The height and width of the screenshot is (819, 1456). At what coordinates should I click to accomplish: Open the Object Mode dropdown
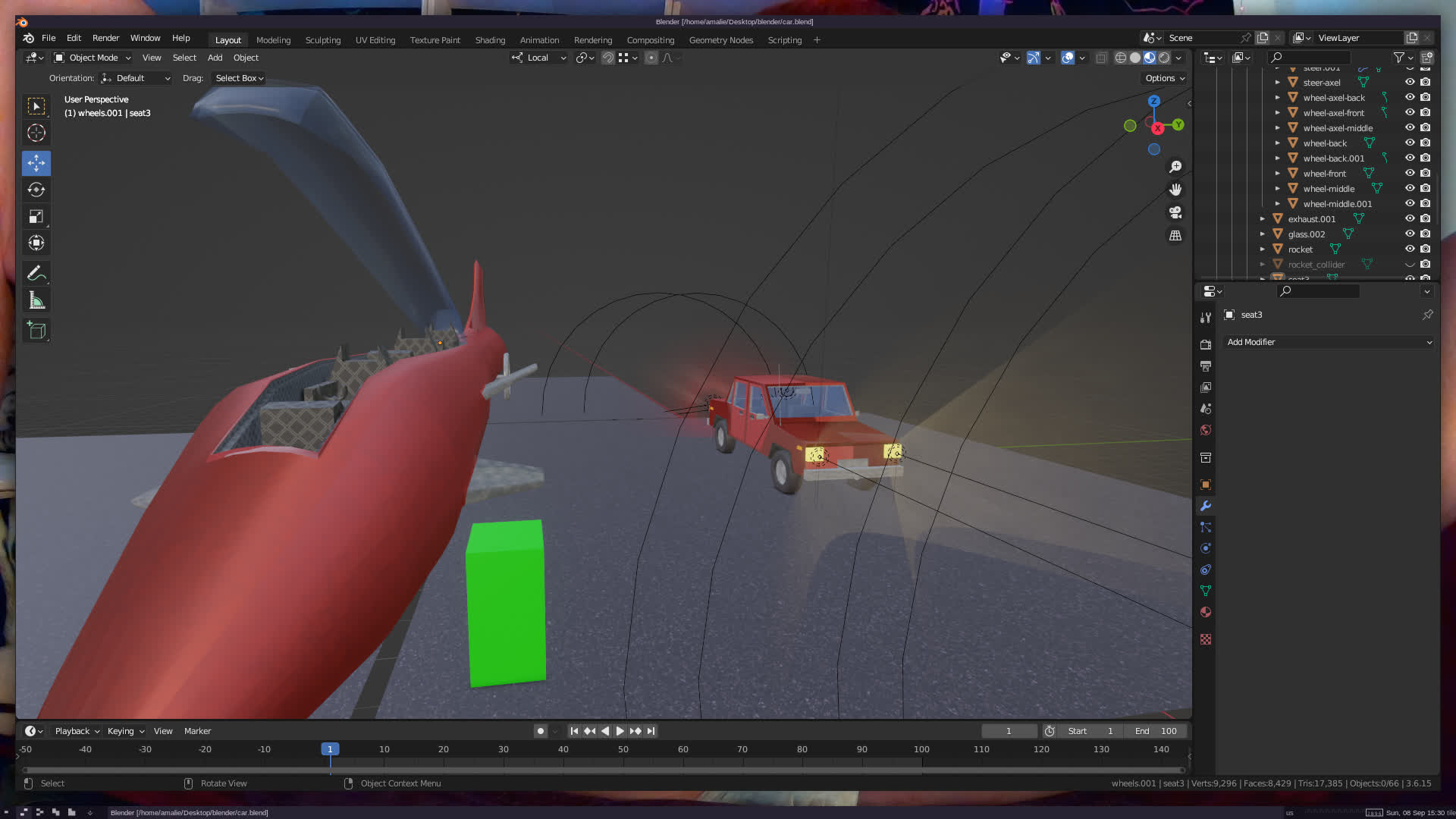tap(93, 58)
